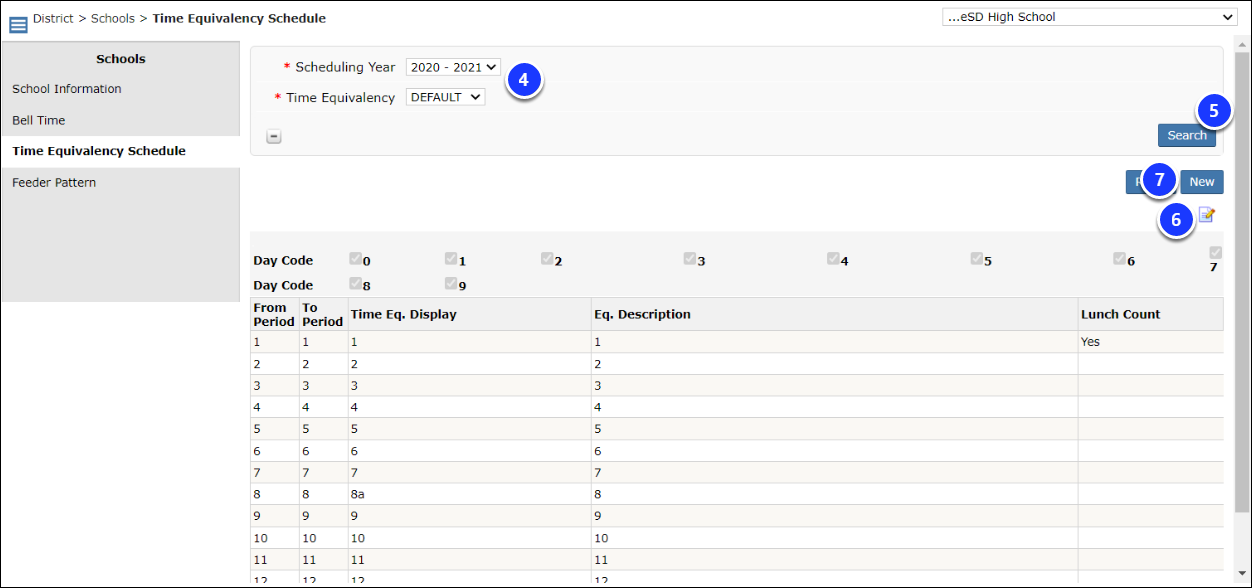Toggle Day Code 5 checkbox
The image size is (1252, 588).
(x=977, y=258)
